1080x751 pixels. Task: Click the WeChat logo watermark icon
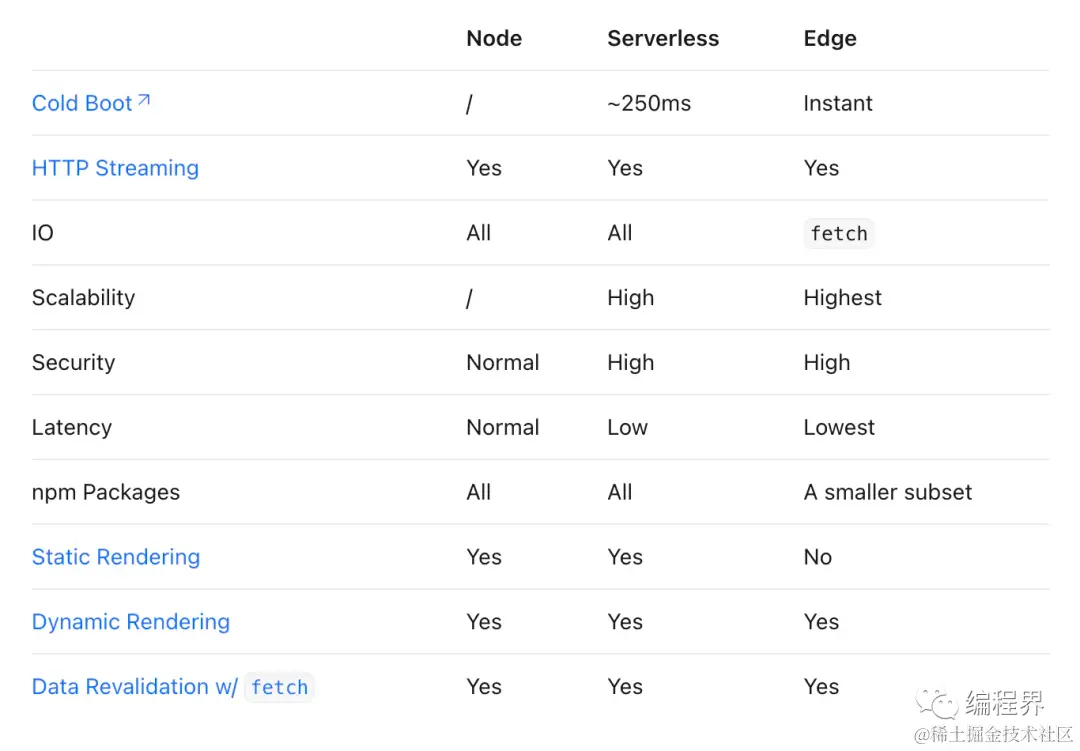[937, 703]
